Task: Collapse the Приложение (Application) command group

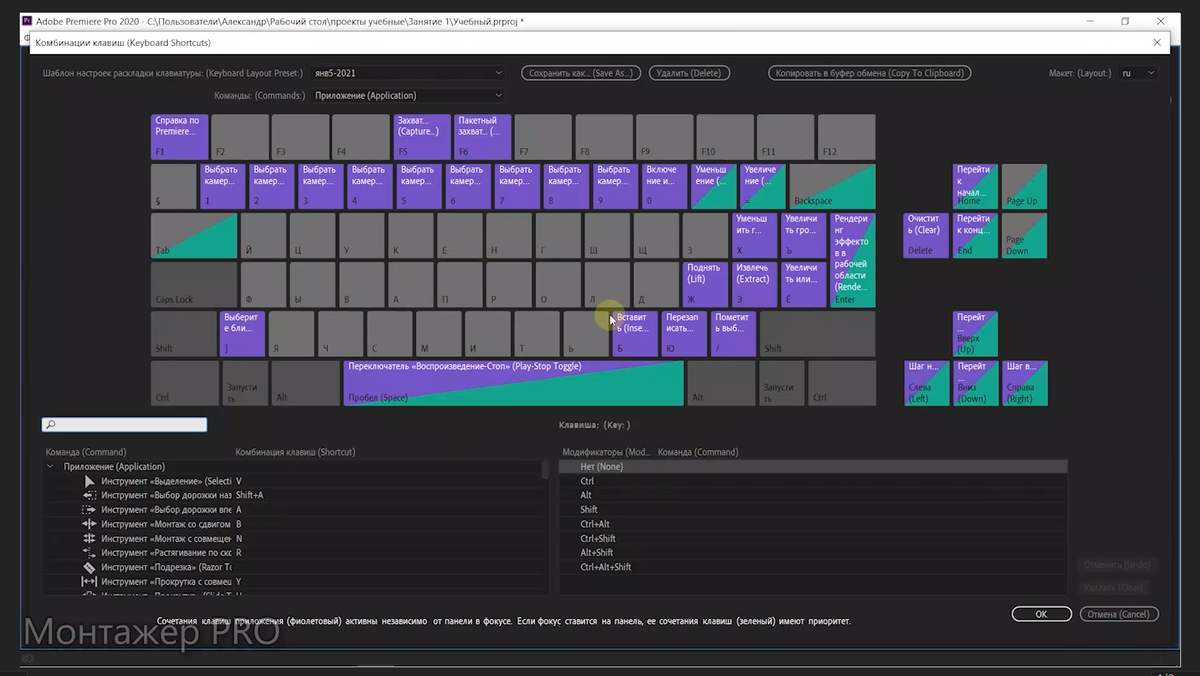Action: 50,467
